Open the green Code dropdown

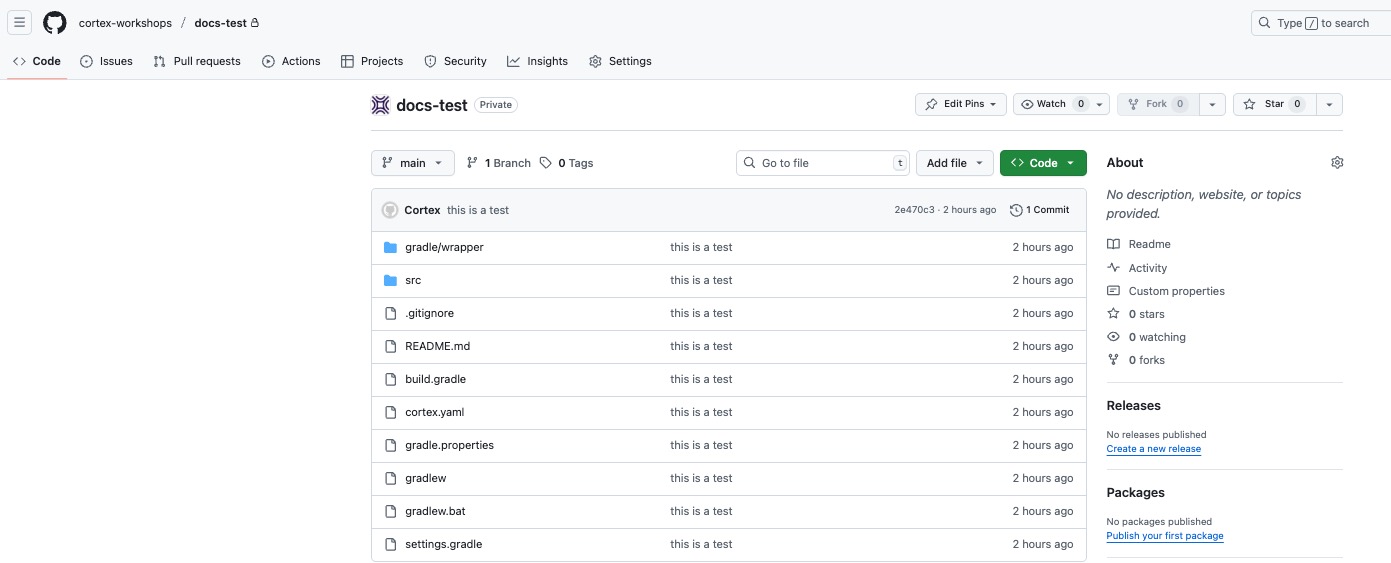click(1043, 163)
